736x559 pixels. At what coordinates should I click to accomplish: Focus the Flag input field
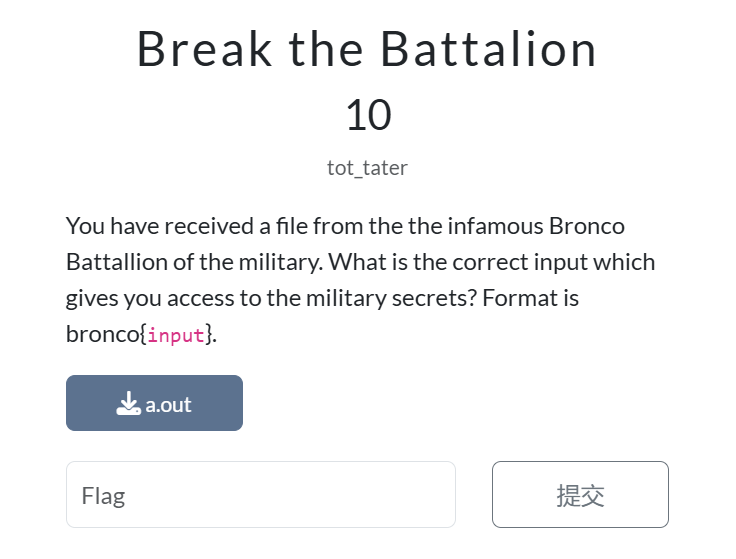click(260, 494)
